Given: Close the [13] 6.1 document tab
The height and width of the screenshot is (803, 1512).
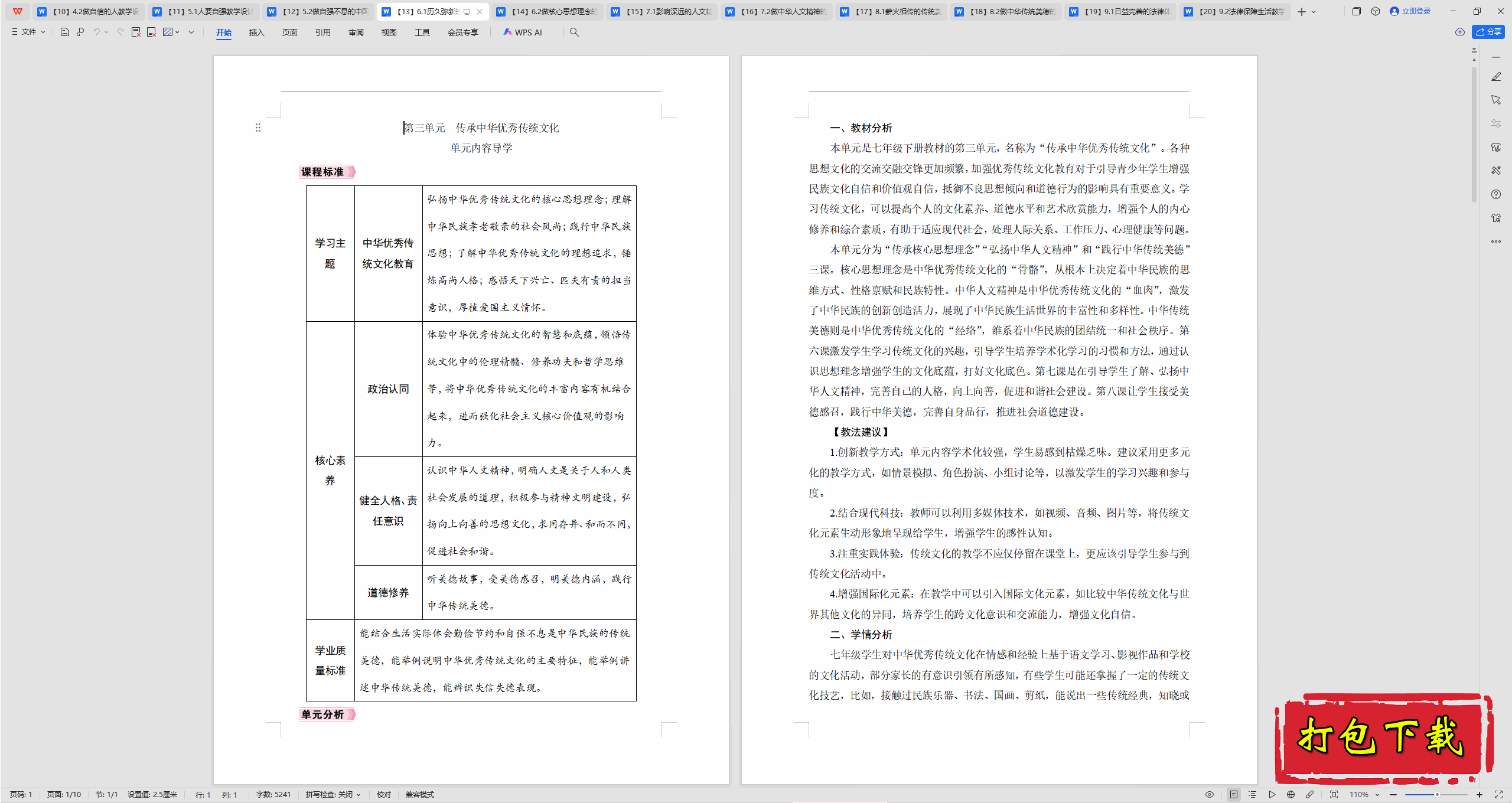Looking at the screenshot, I should click(480, 11).
